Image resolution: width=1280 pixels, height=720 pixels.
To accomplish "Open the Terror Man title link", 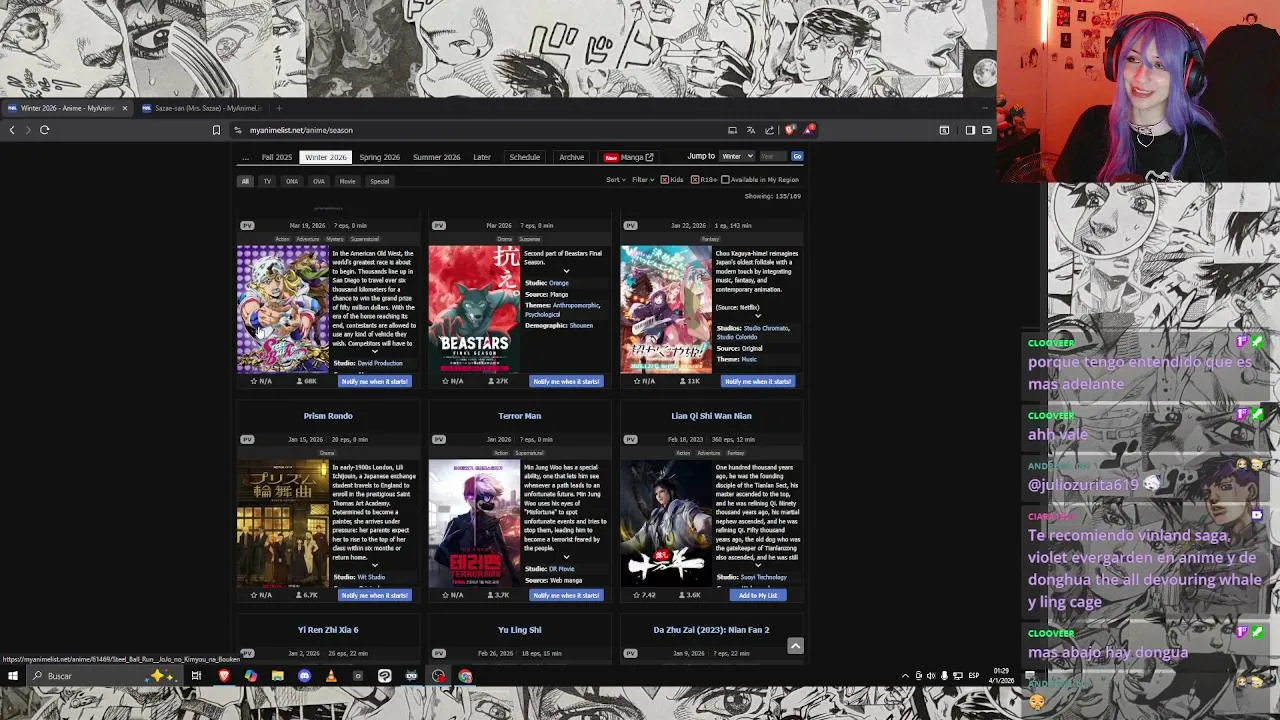I will [x=520, y=416].
